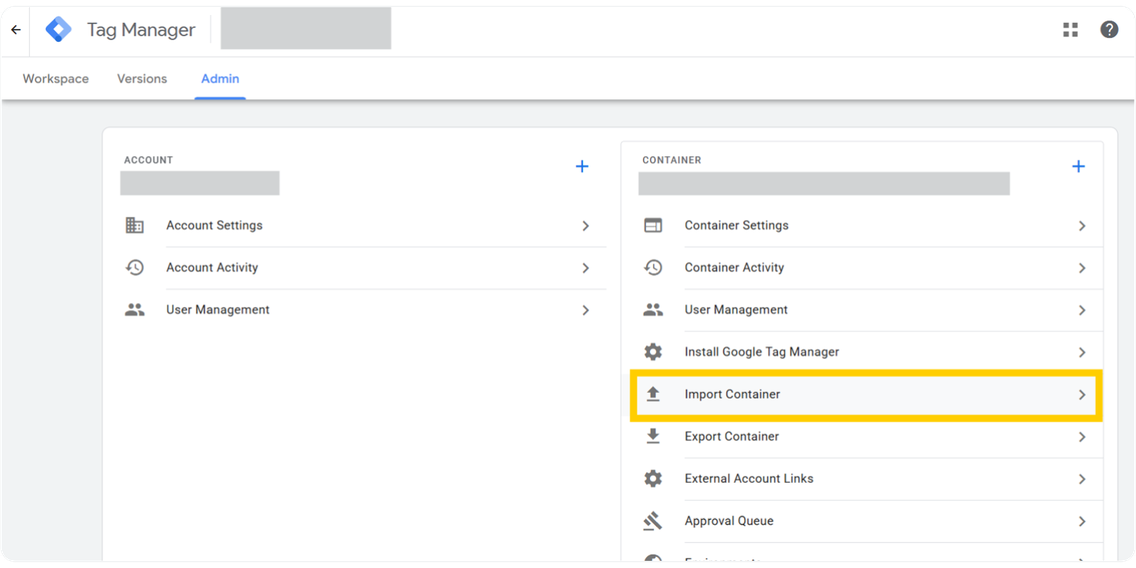The width and height of the screenshot is (1136, 568).
Task: Click the Account Activity history icon
Action: click(x=135, y=268)
